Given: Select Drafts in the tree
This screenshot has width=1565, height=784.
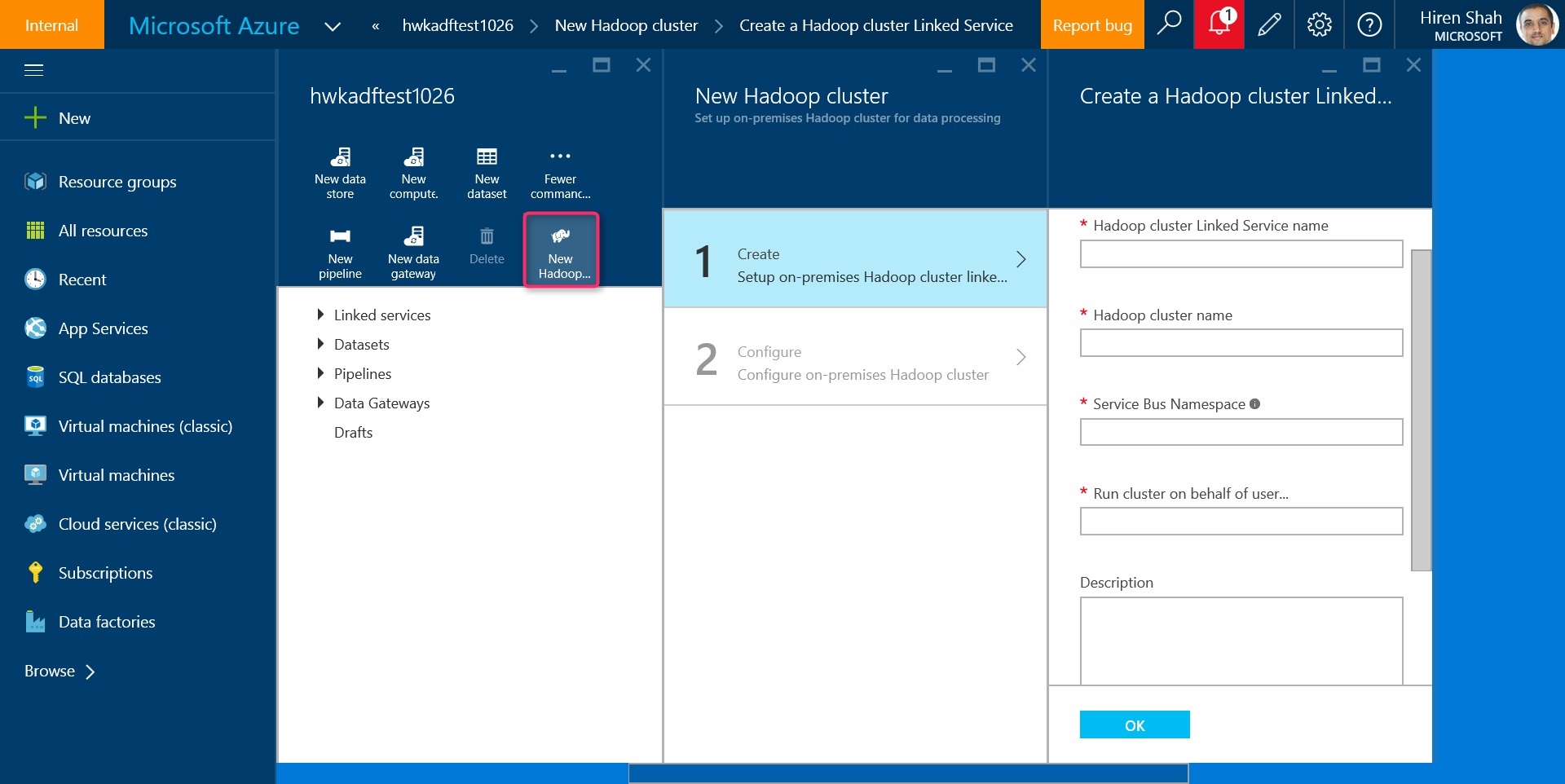Looking at the screenshot, I should point(353,433).
